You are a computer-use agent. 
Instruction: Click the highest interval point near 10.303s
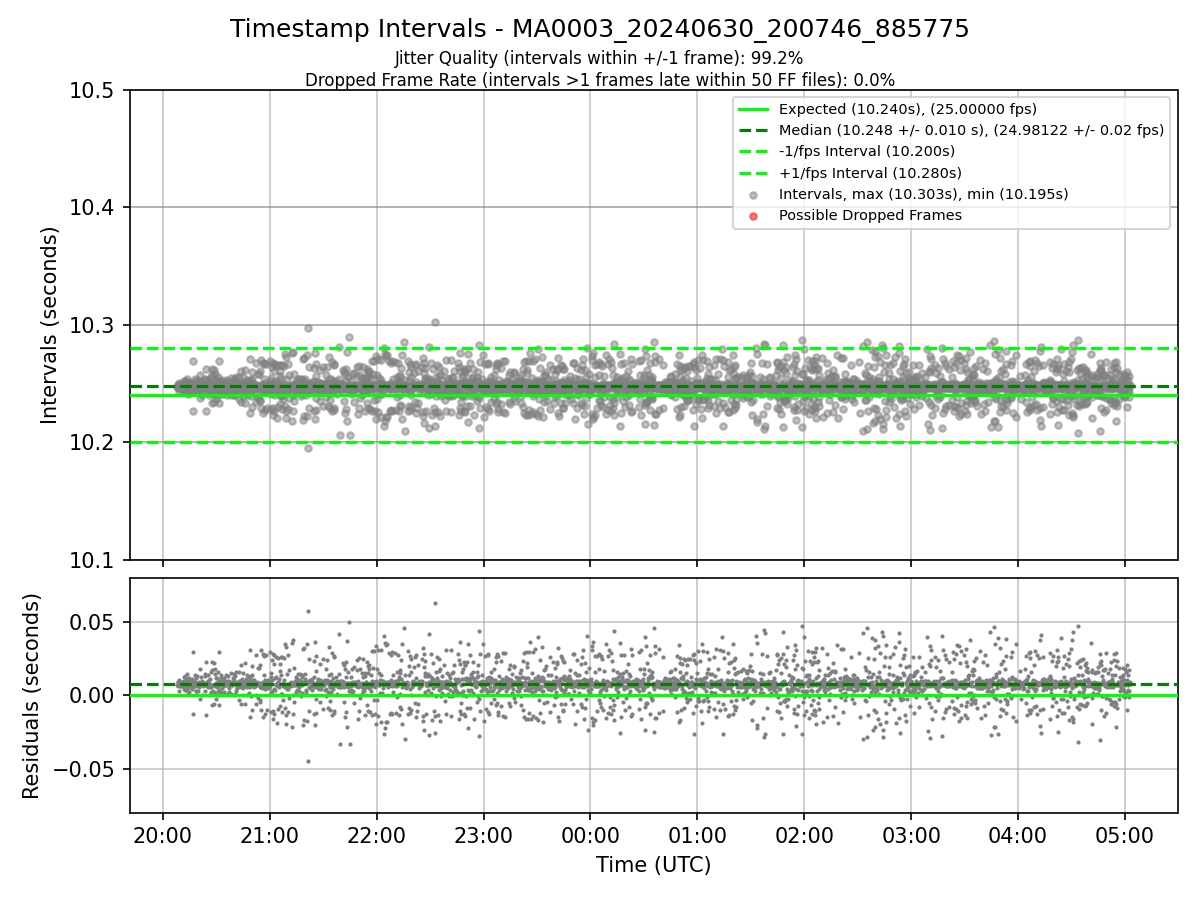[x=435, y=322]
